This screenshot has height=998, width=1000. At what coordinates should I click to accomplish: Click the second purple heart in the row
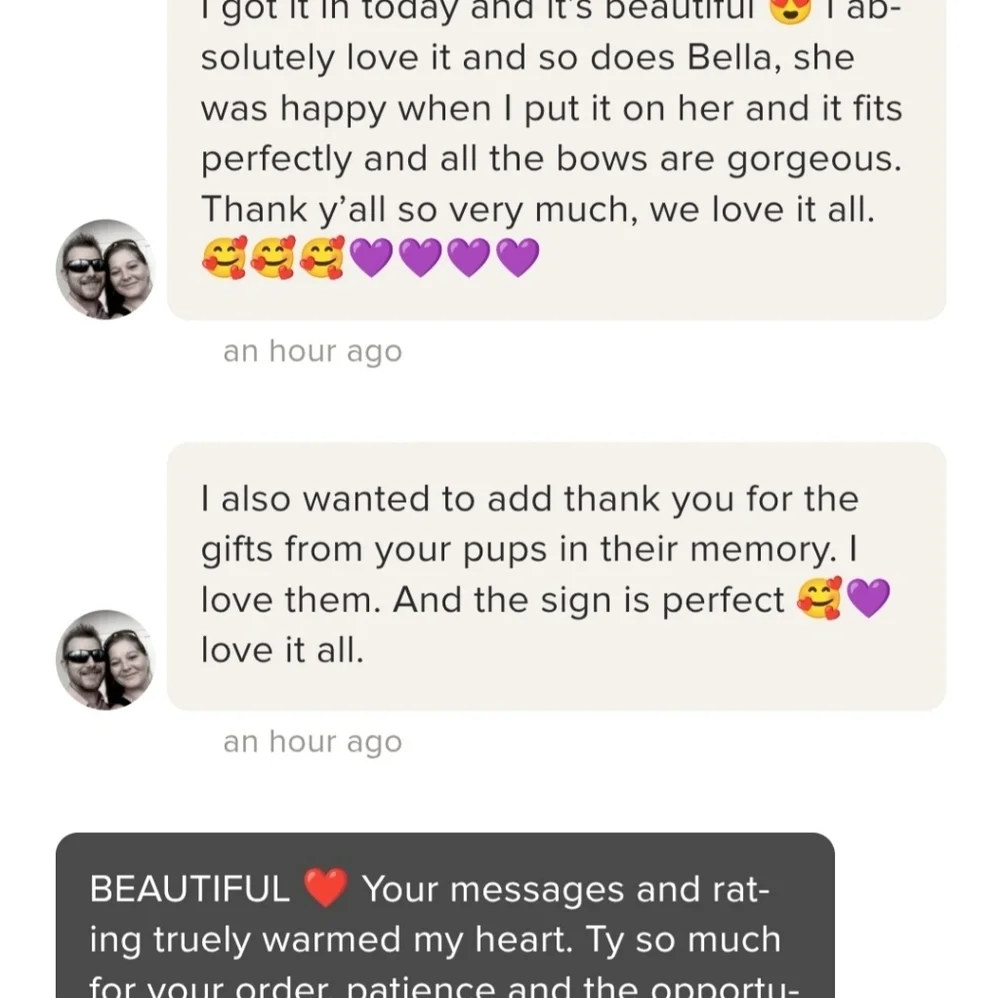pos(421,258)
